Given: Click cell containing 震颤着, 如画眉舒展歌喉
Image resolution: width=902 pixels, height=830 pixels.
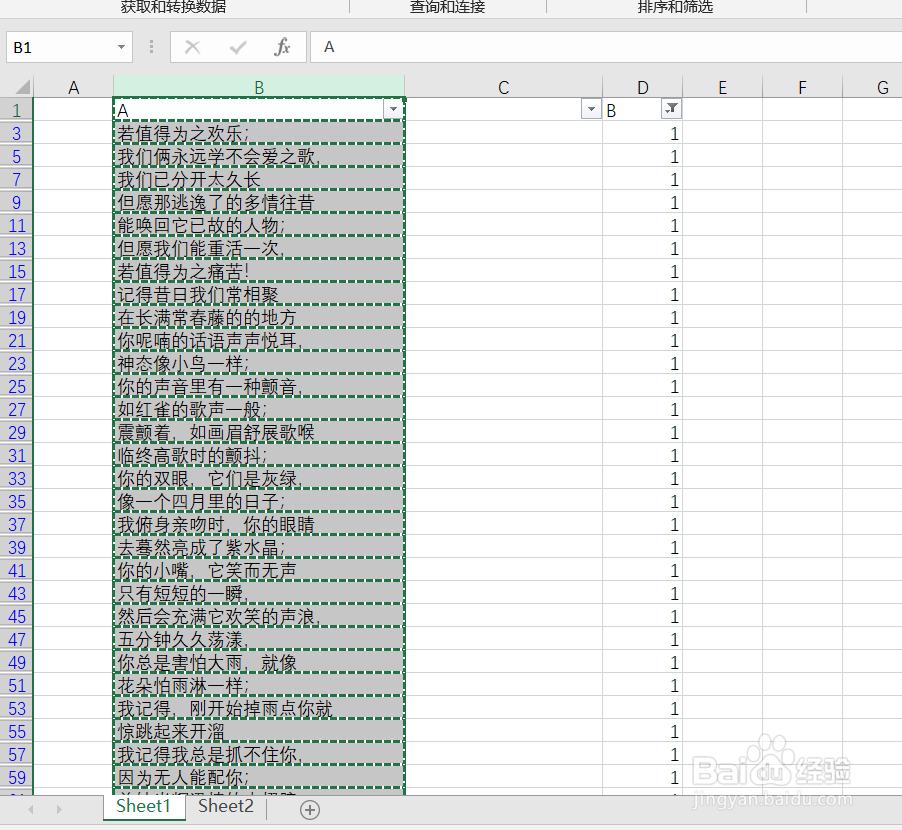Looking at the screenshot, I should click(259, 432).
